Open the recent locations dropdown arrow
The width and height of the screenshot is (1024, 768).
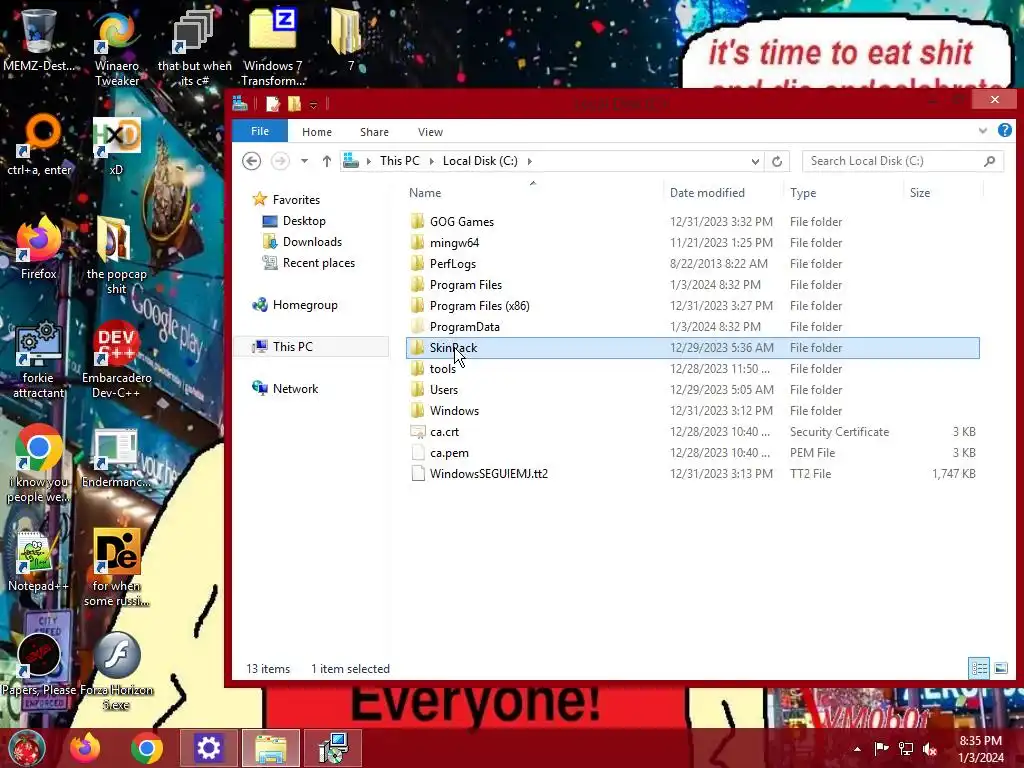(x=304, y=161)
